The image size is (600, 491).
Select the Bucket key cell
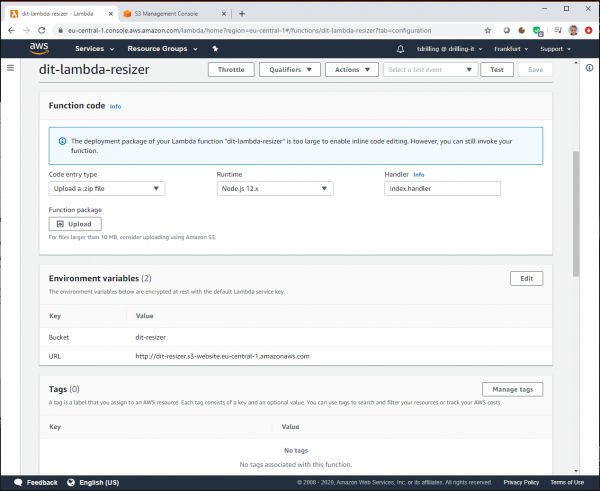tap(59, 337)
